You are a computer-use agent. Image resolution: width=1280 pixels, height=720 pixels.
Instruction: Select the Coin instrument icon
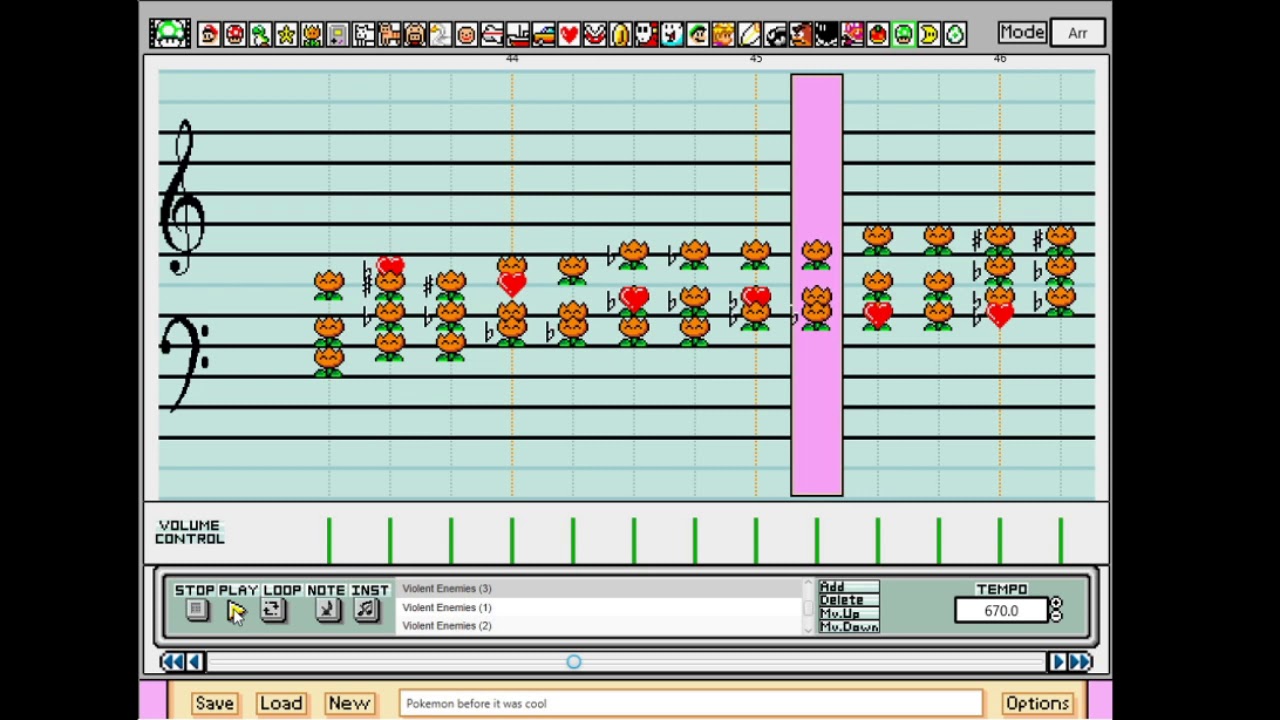pyautogui.click(x=620, y=34)
